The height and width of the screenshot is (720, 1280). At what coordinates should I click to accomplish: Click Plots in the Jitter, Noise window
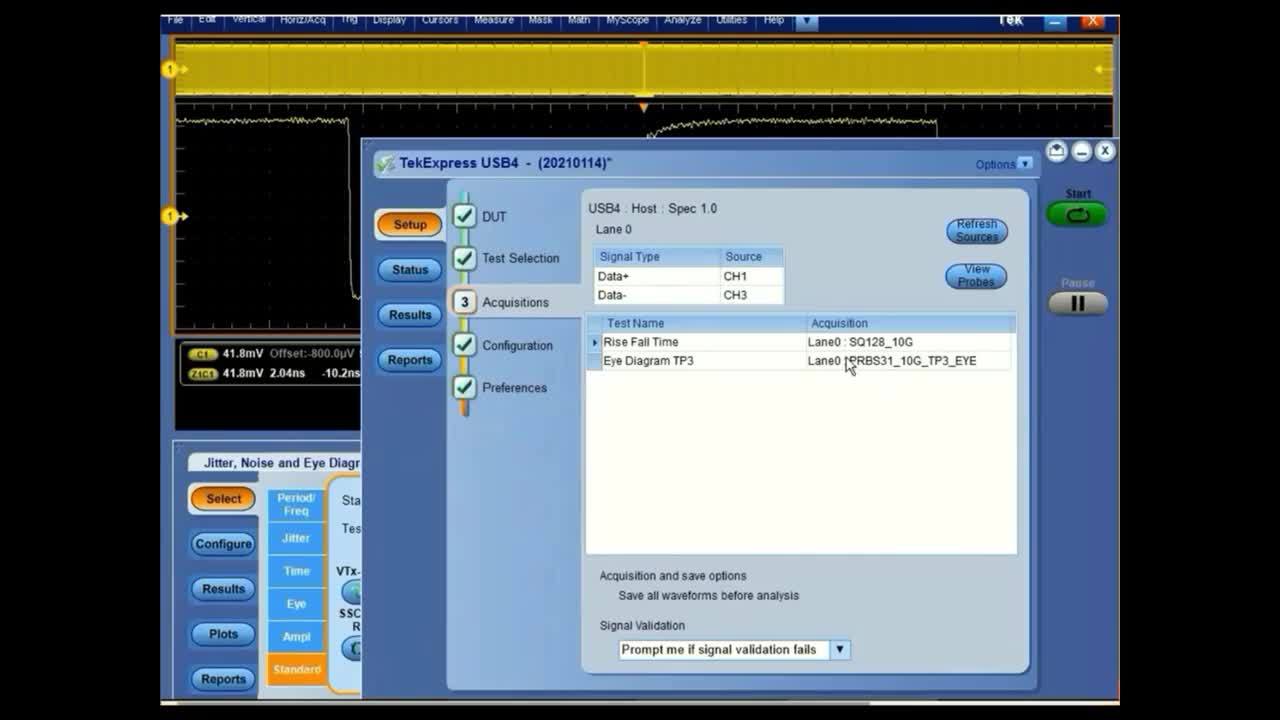[223, 634]
